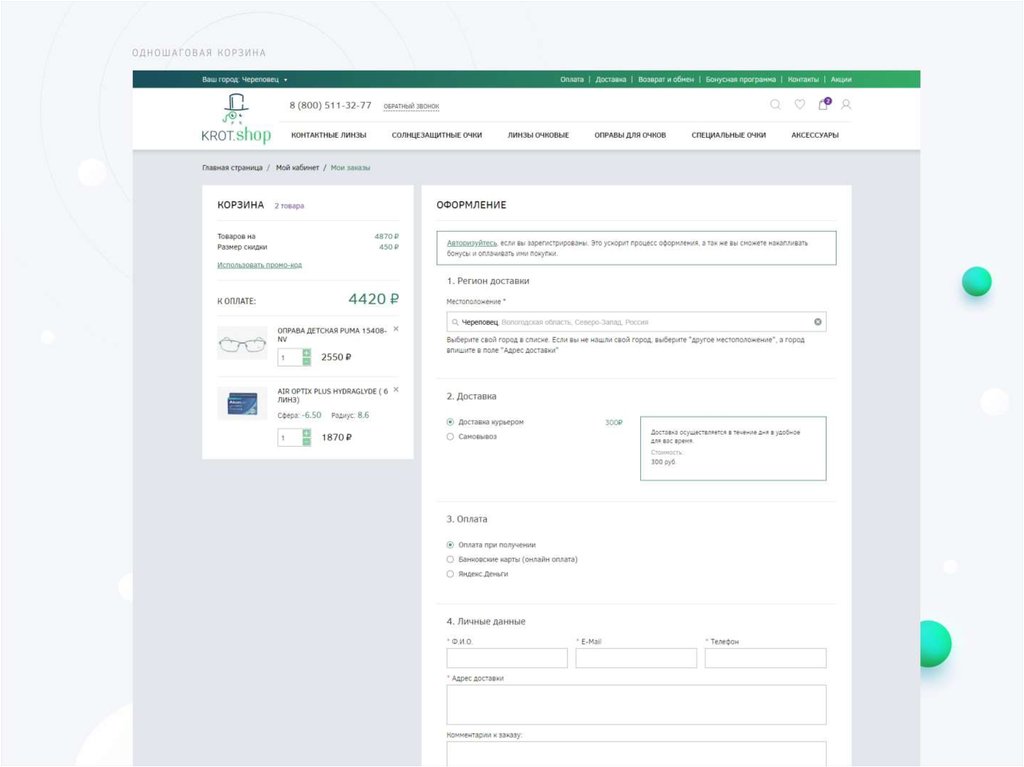Decrease quantity of Air Optix lenses
The image size is (1024, 767).
pos(306,442)
